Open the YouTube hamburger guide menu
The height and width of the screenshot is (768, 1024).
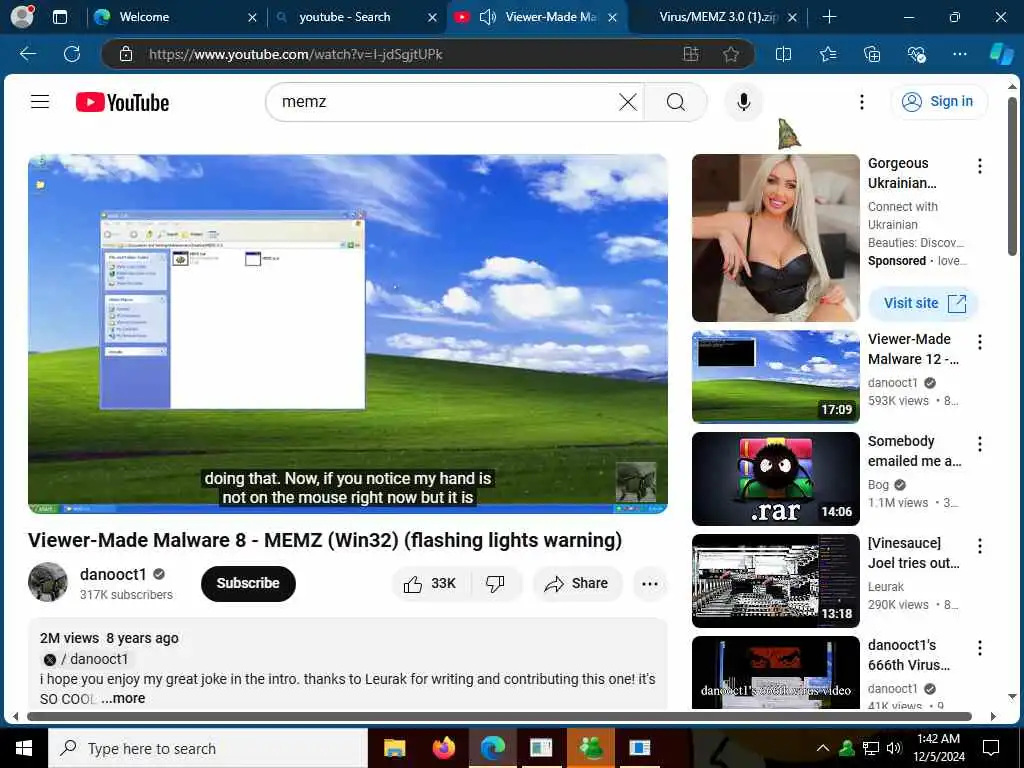click(40, 101)
